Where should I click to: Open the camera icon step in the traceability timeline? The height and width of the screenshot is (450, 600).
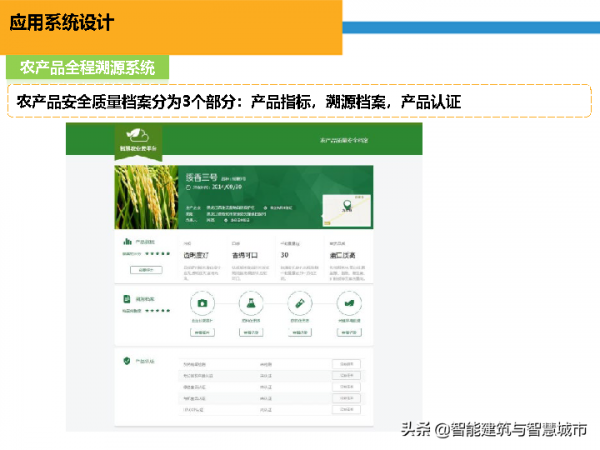(202, 303)
